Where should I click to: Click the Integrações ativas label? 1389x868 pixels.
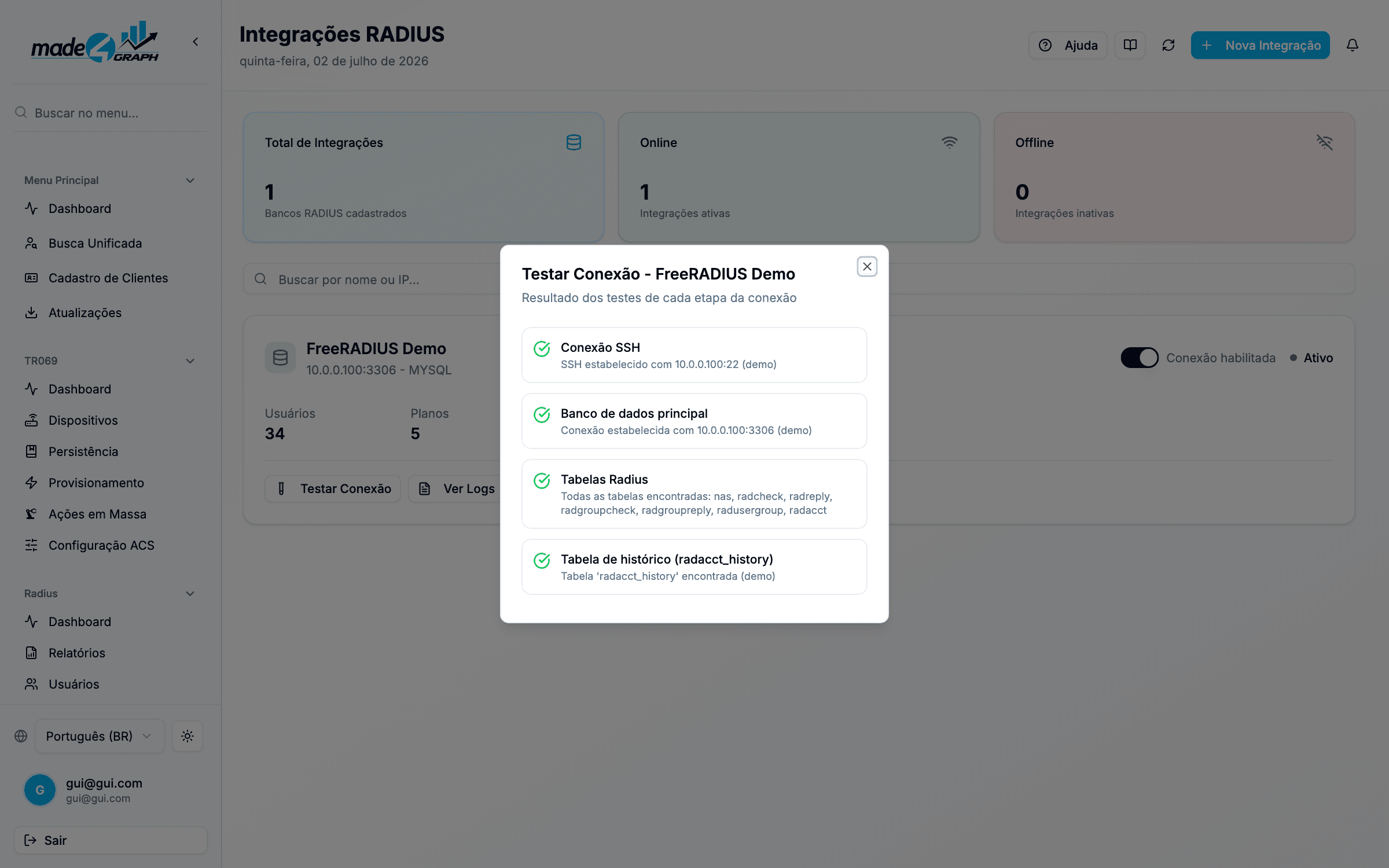[x=685, y=213]
